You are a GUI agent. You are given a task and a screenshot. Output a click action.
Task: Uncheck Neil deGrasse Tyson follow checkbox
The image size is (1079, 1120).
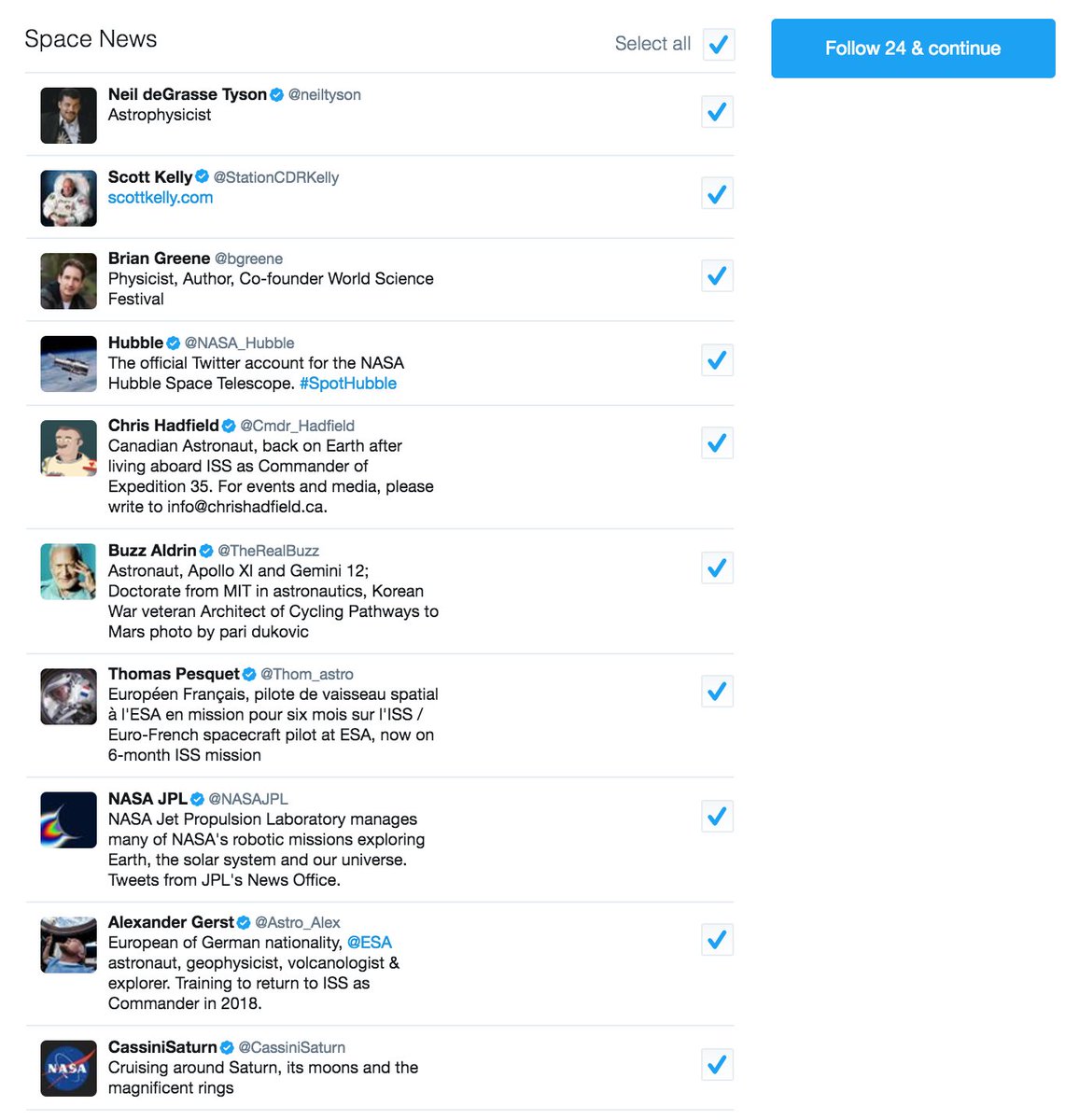(x=718, y=112)
